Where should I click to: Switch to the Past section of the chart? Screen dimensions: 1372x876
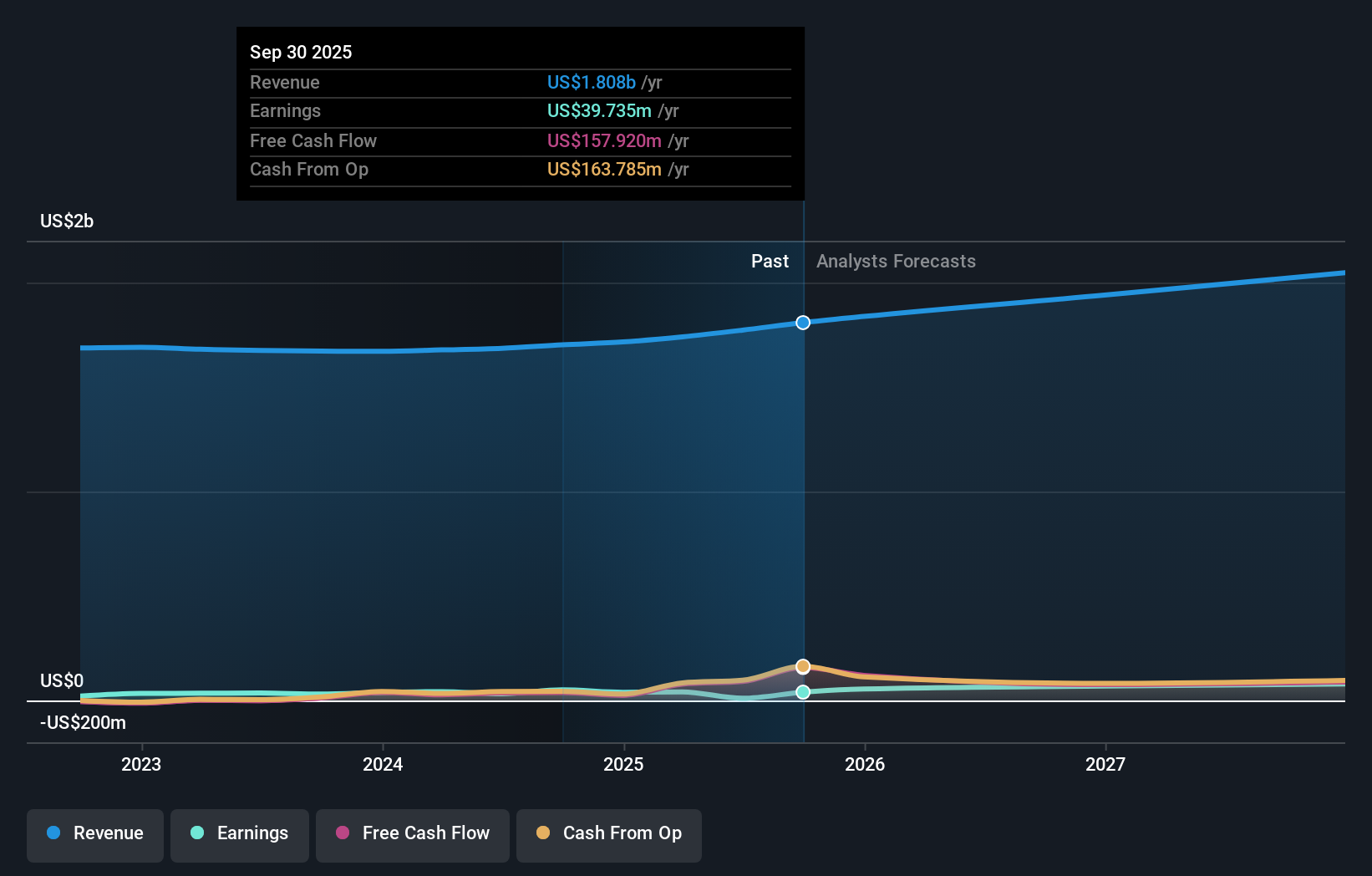coord(770,261)
